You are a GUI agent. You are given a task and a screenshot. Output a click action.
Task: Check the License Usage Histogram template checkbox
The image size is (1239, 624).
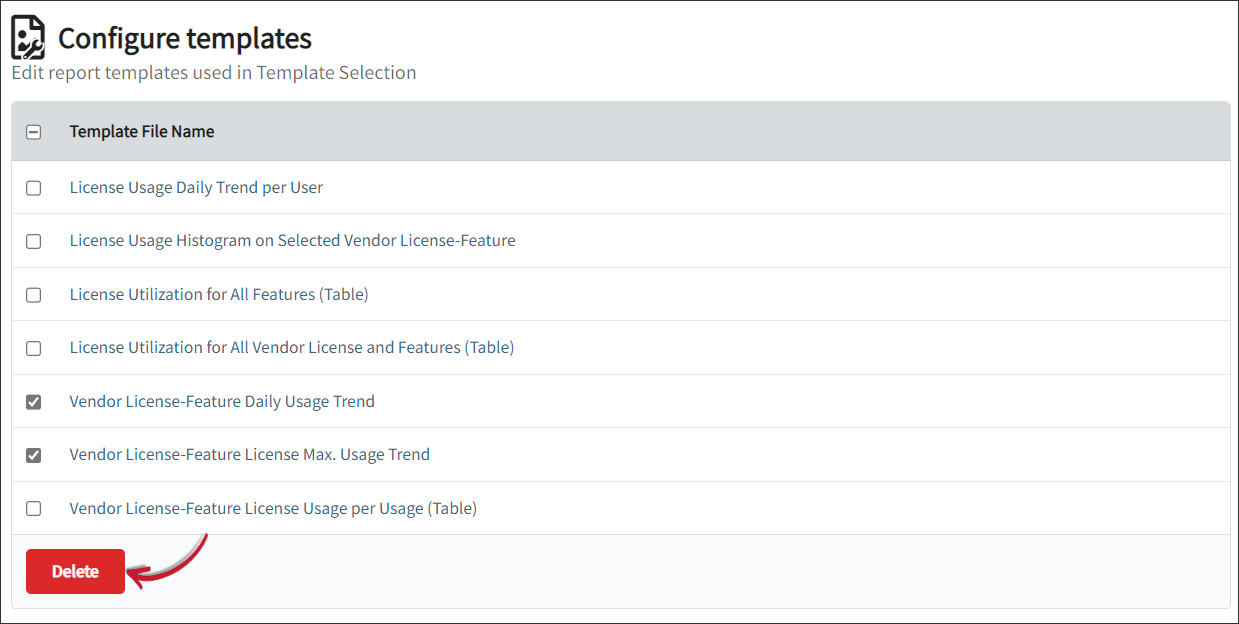[33, 241]
